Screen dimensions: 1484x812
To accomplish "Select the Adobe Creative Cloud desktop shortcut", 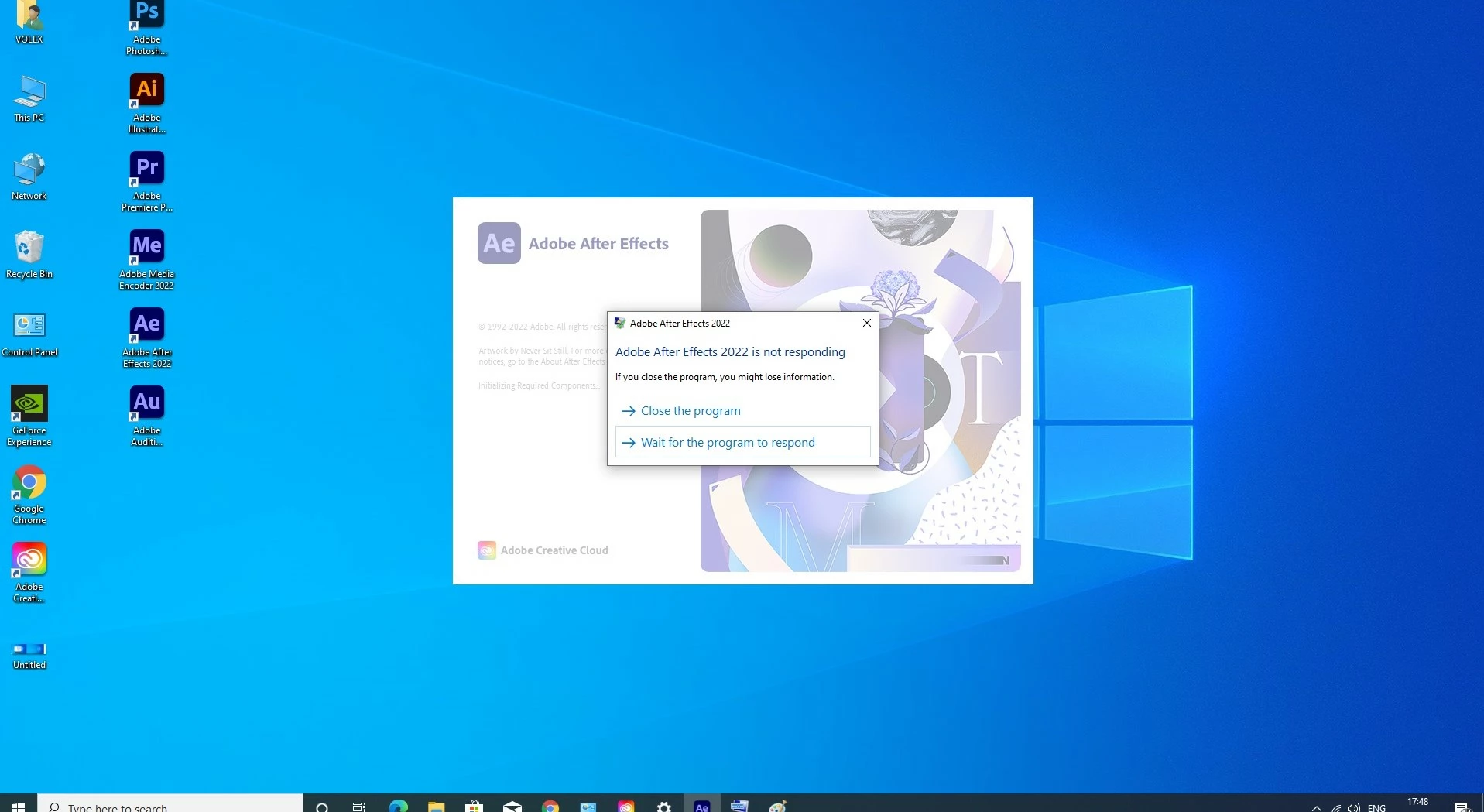I will (x=29, y=574).
